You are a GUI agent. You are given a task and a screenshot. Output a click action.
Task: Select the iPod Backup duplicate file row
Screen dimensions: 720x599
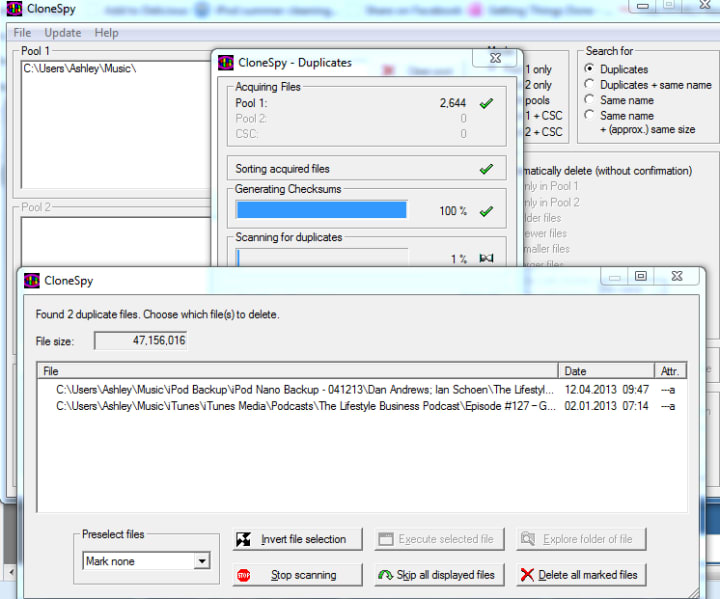[362, 390]
